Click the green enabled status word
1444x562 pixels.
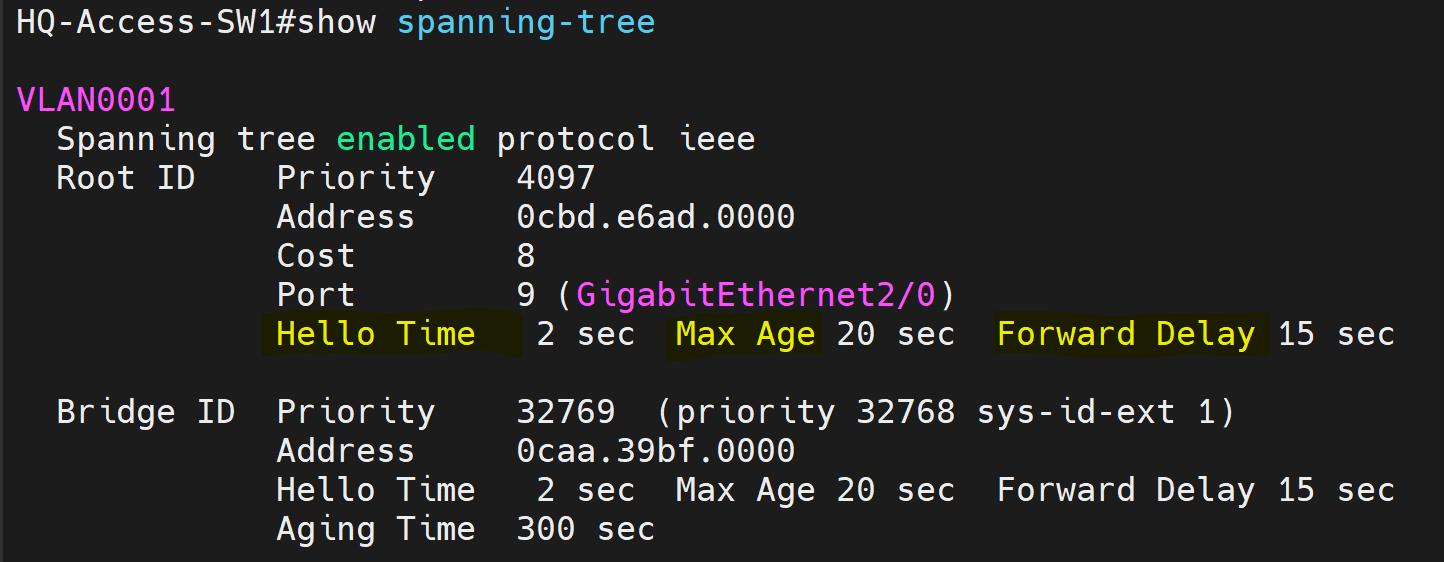(x=406, y=139)
